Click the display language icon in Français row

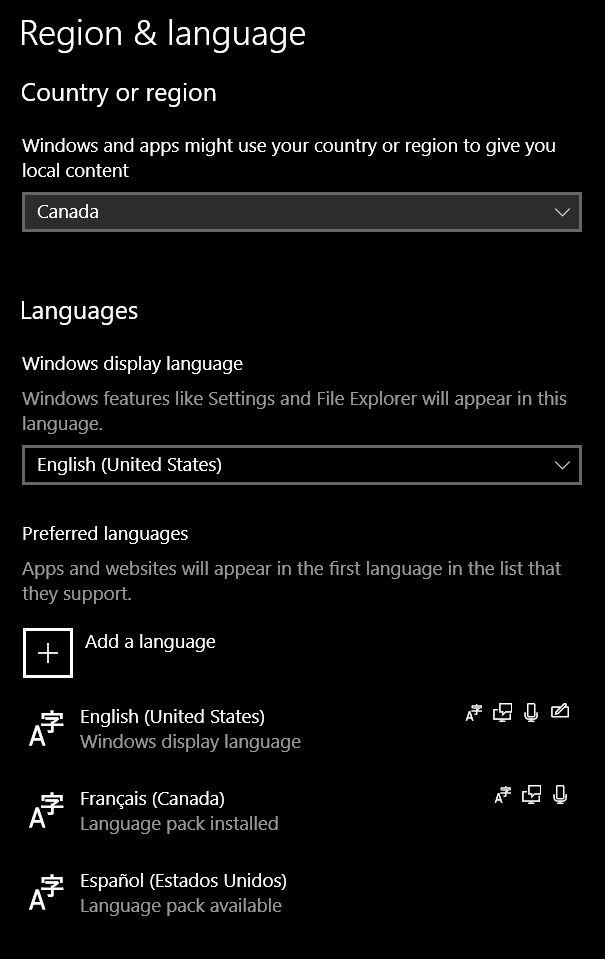coord(503,795)
